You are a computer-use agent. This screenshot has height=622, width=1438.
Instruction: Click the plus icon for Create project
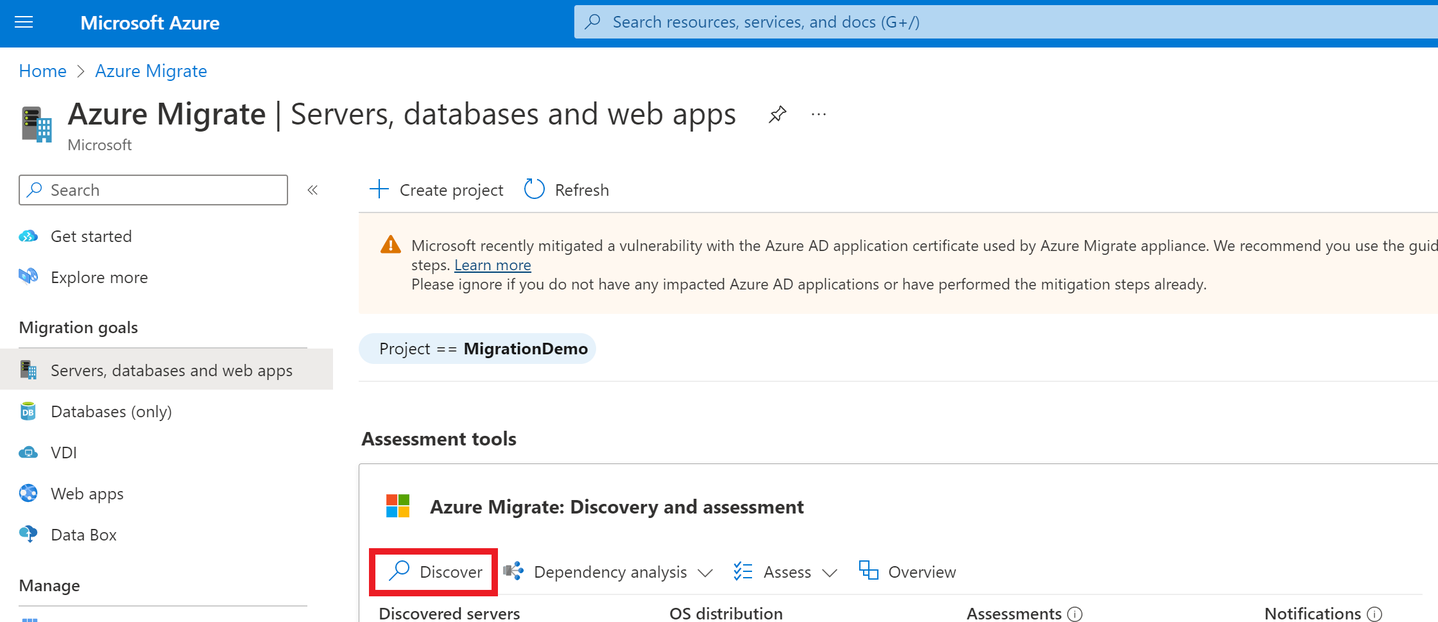pyautogui.click(x=379, y=189)
